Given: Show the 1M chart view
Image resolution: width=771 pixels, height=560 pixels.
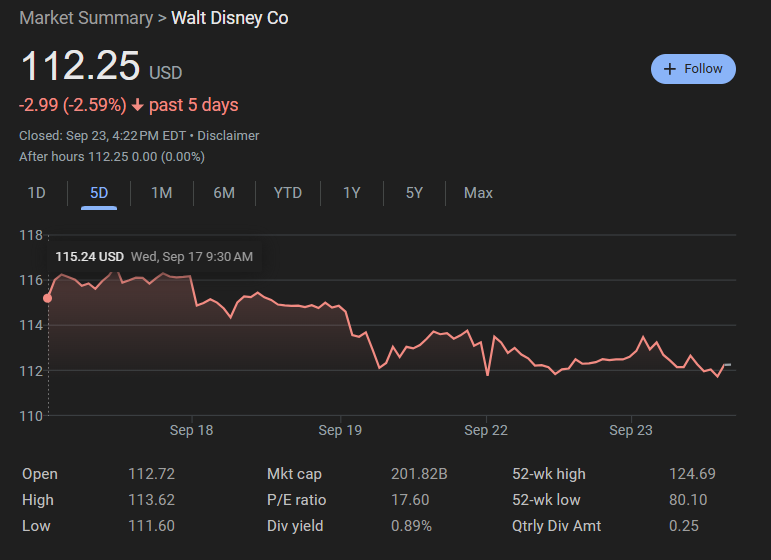Looking at the screenshot, I should (161, 193).
